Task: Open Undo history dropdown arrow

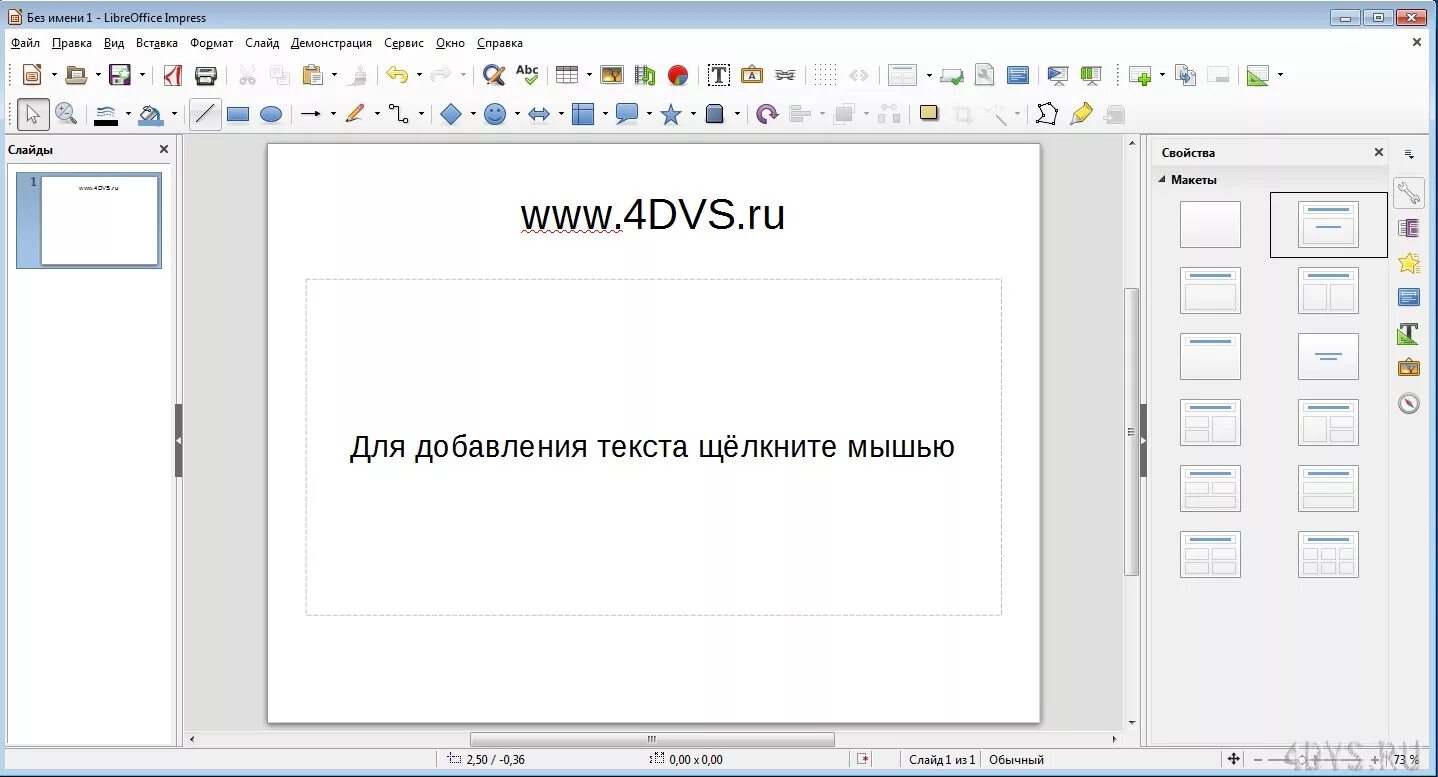Action: [419, 75]
